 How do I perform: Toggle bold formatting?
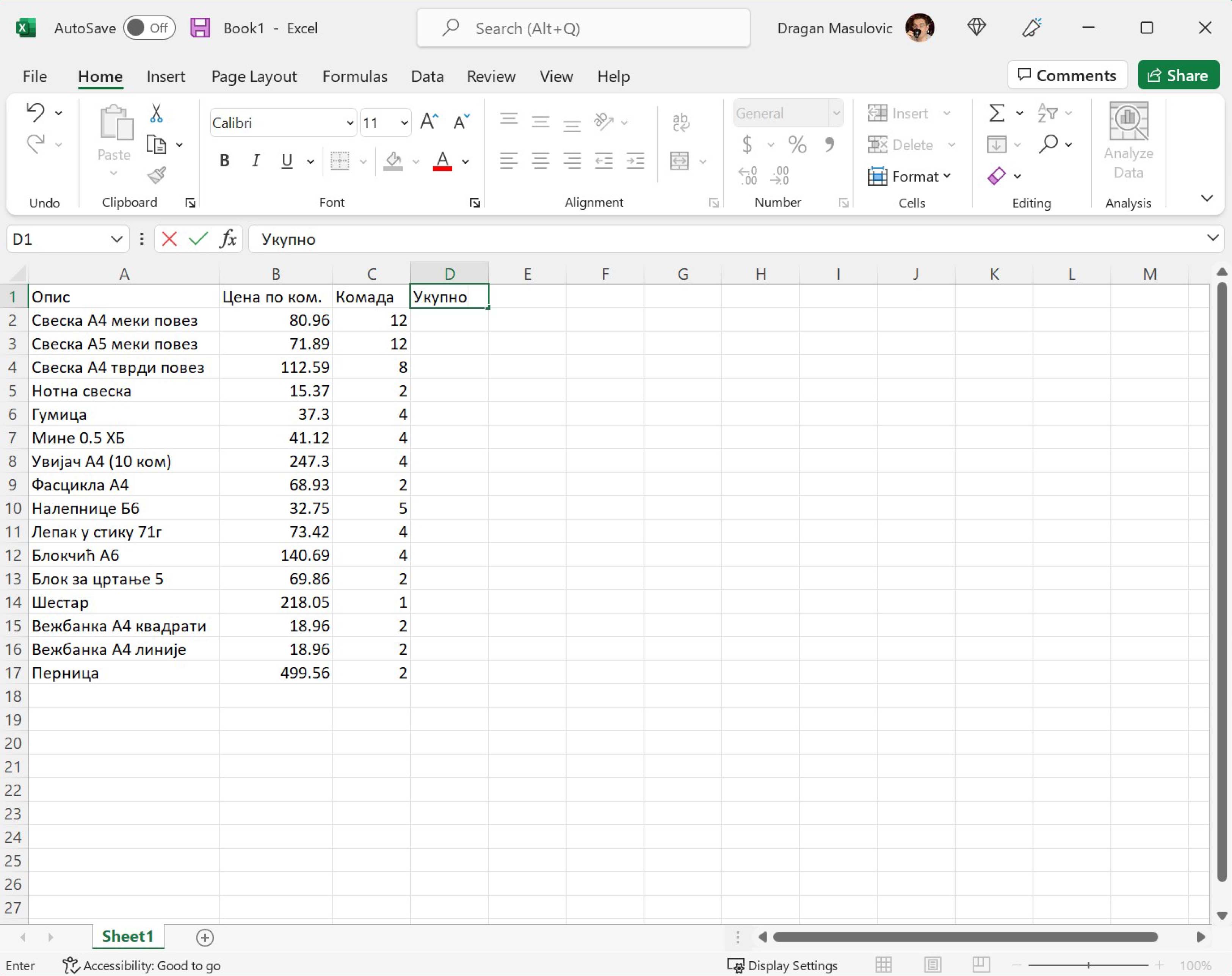pos(224,161)
